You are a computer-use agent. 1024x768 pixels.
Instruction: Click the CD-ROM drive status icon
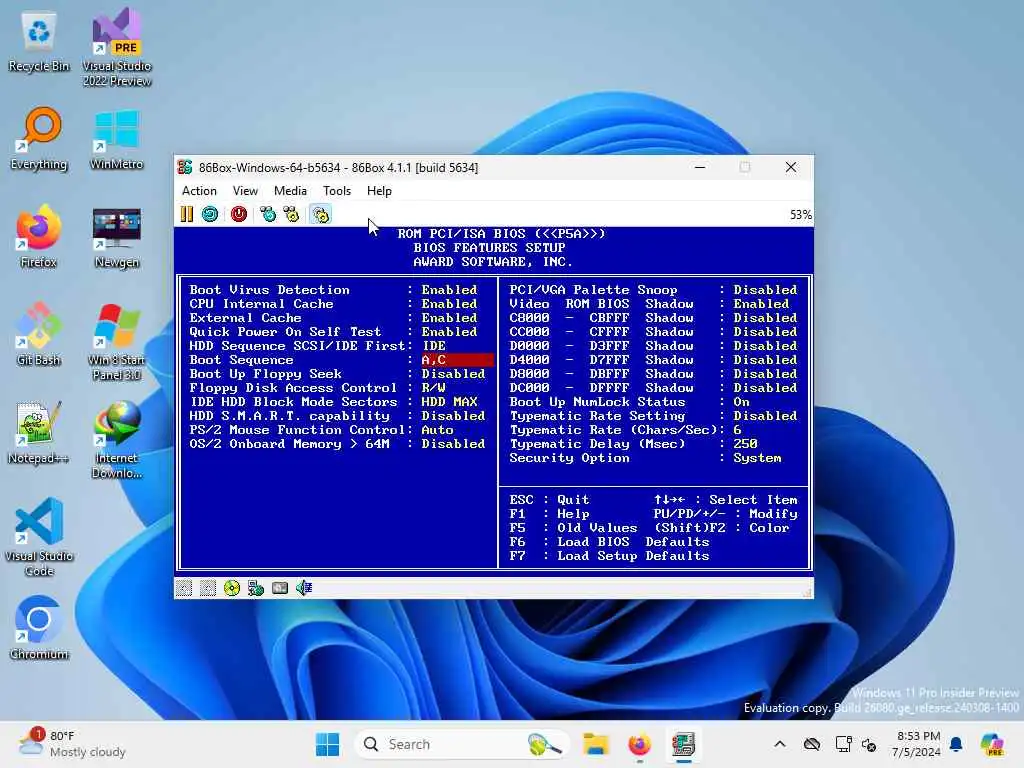pyautogui.click(x=232, y=588)
